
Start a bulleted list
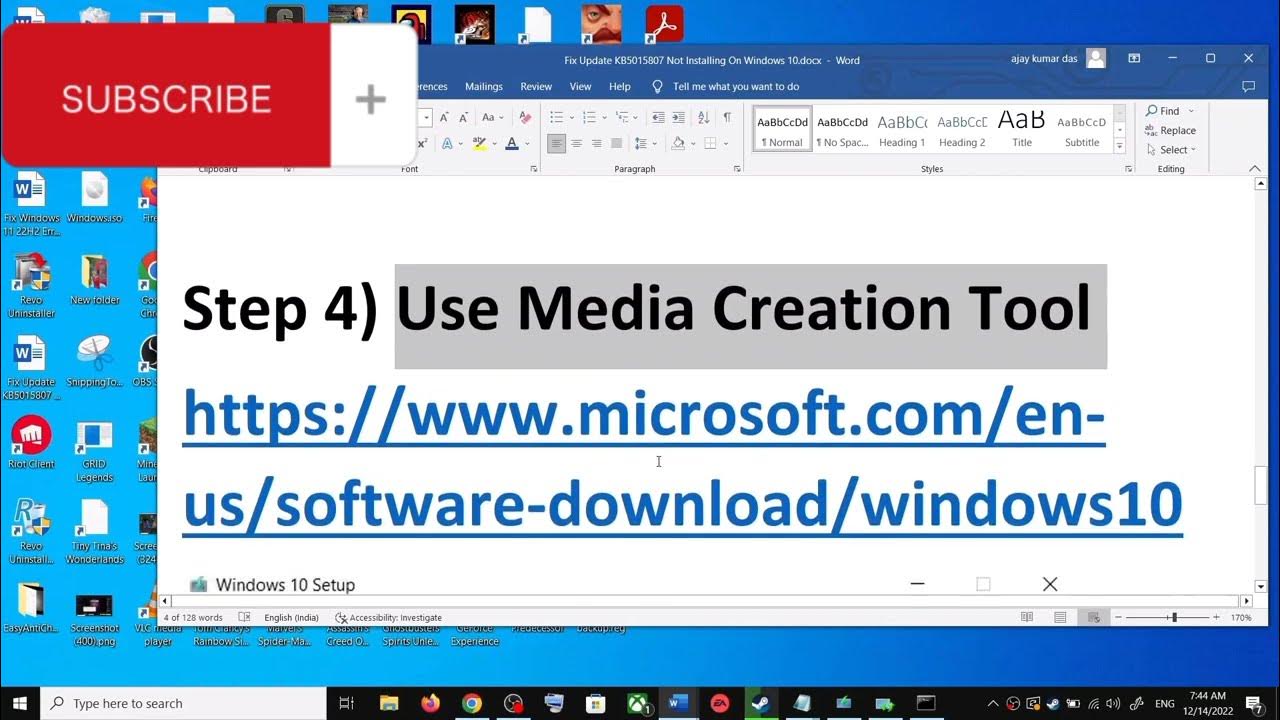pyautogui.click(x=557, y=118)
